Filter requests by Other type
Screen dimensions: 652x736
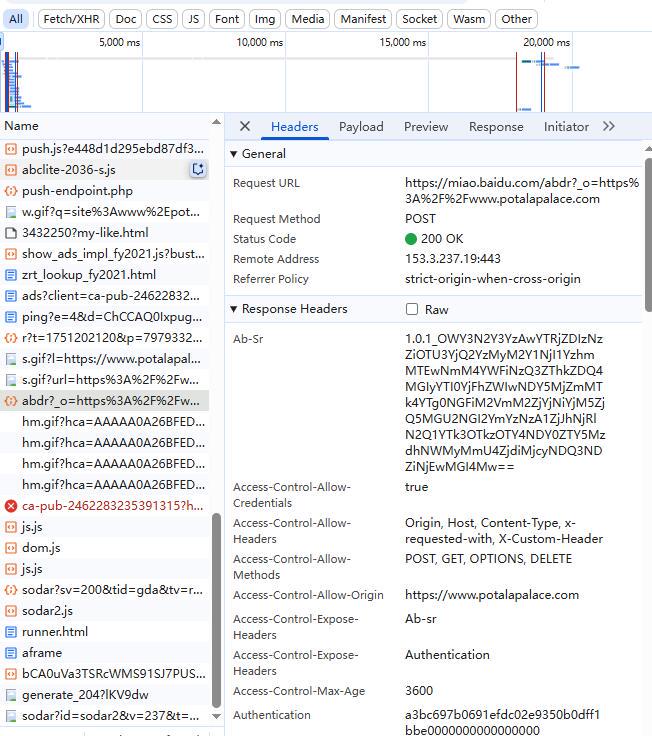(x=516, y=19)
